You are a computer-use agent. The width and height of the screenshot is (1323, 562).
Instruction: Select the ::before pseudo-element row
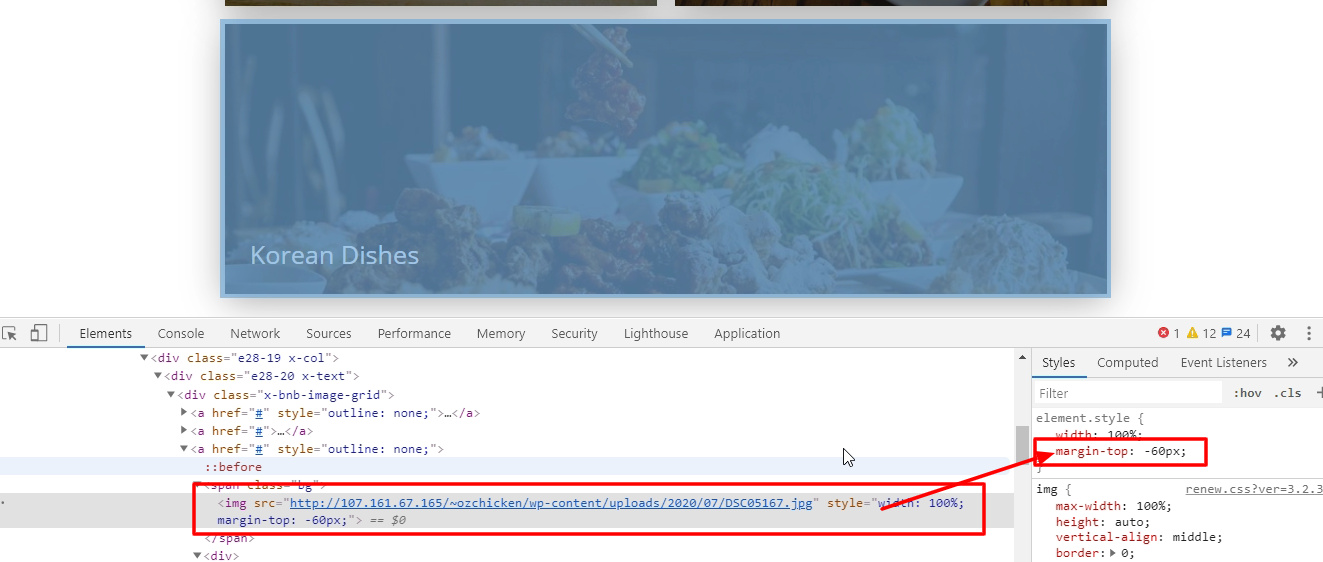tap(507, 467)
